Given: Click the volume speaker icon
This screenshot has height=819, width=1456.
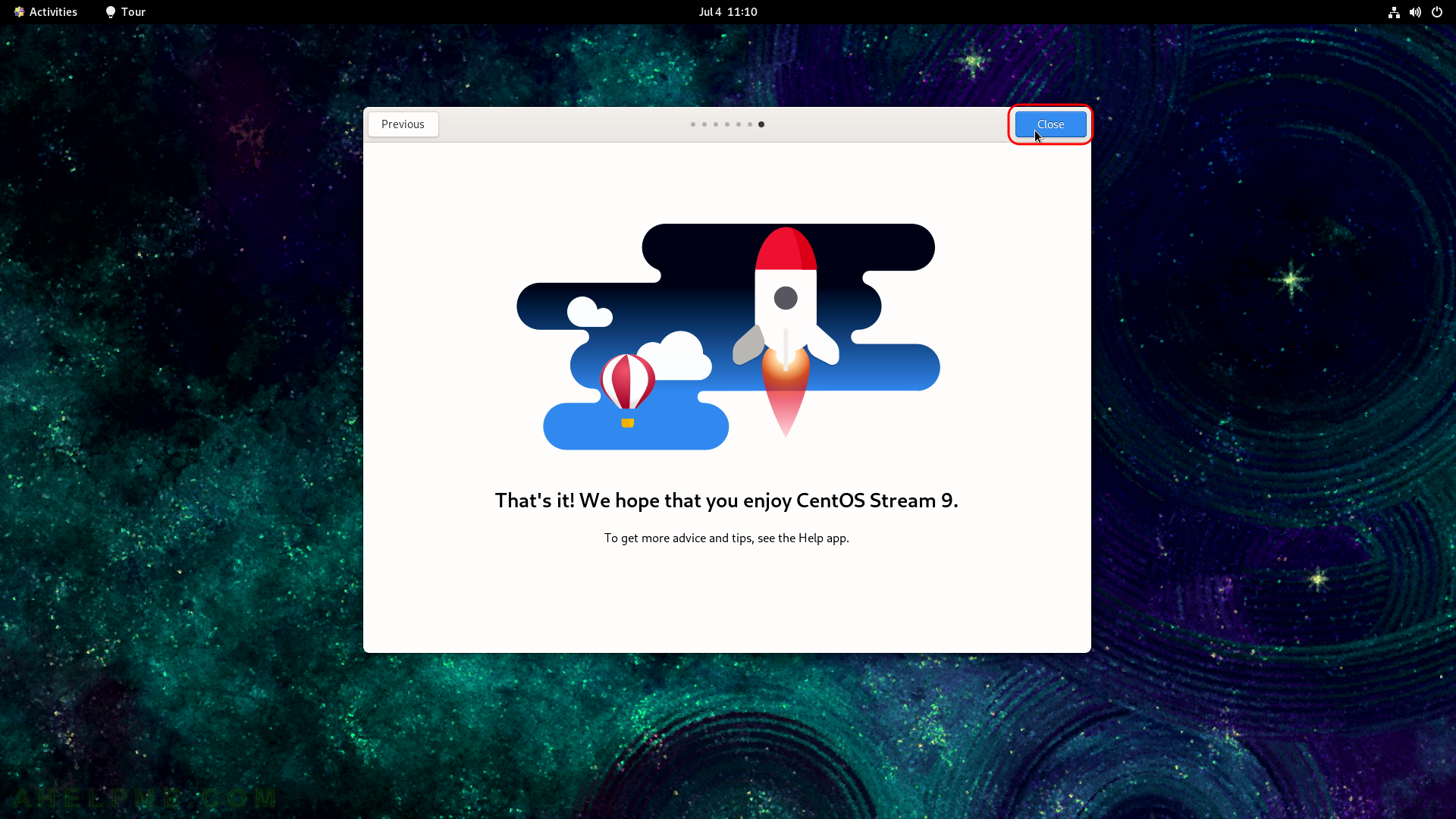Looking at the screenshot, I should (1415, 12).
